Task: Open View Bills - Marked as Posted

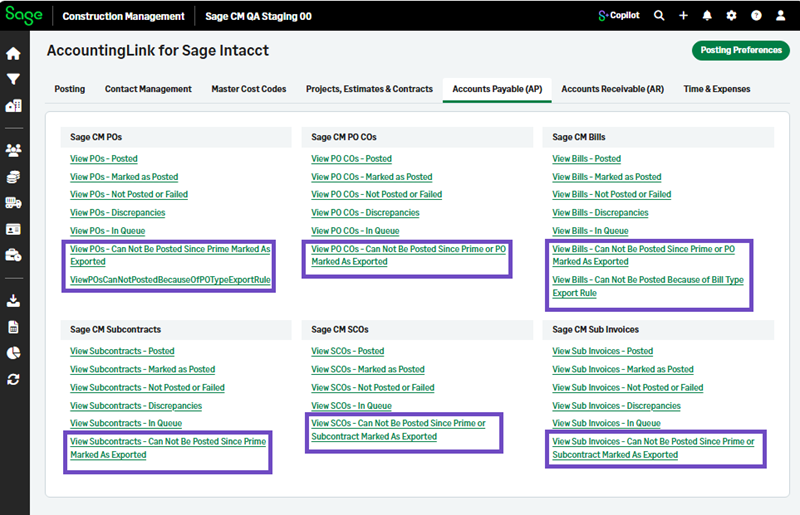Action: point(607,177)
